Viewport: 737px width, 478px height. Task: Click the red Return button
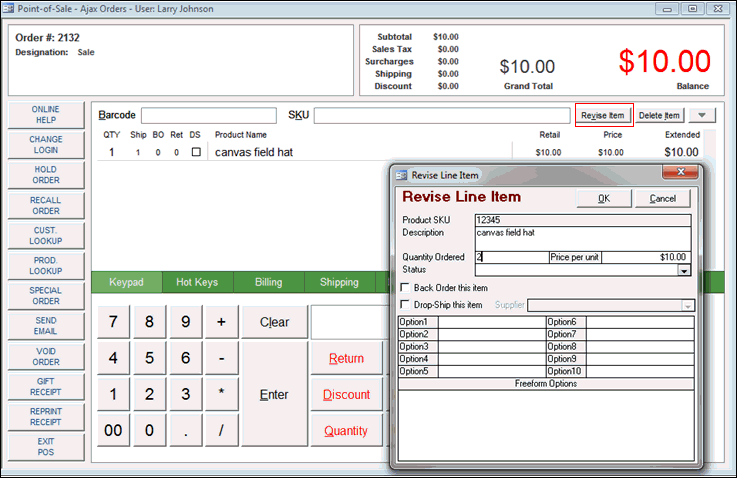click(x=346, y=358)
